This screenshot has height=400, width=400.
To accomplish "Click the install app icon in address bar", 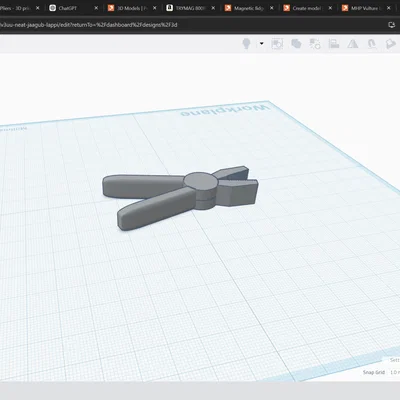I will (x=391, y=25).
